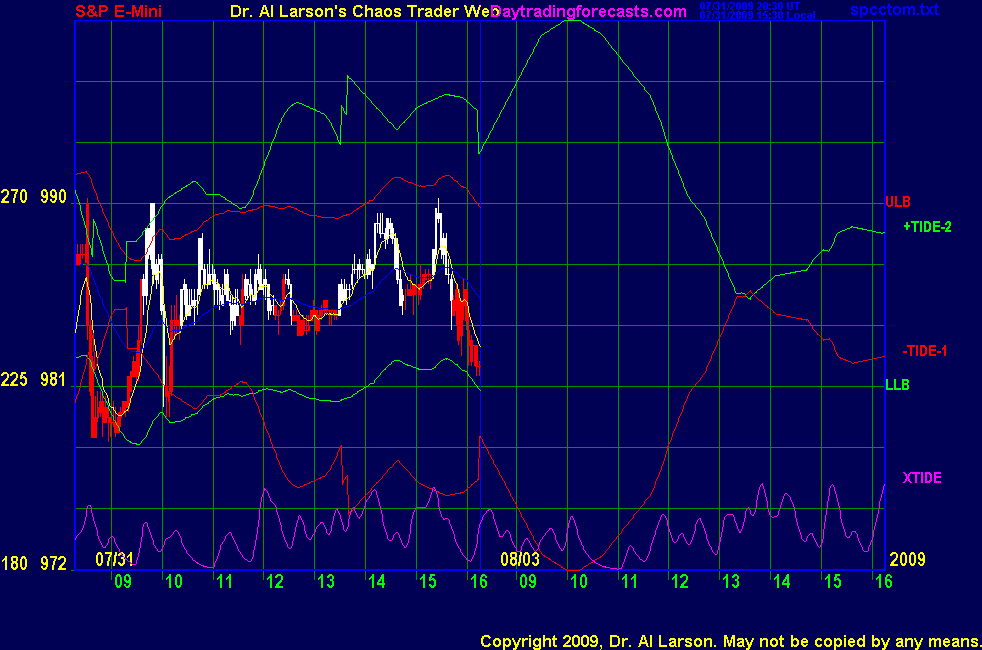Select the "07/31/2009 20:30 UT" timestamp

coord(750,6)
